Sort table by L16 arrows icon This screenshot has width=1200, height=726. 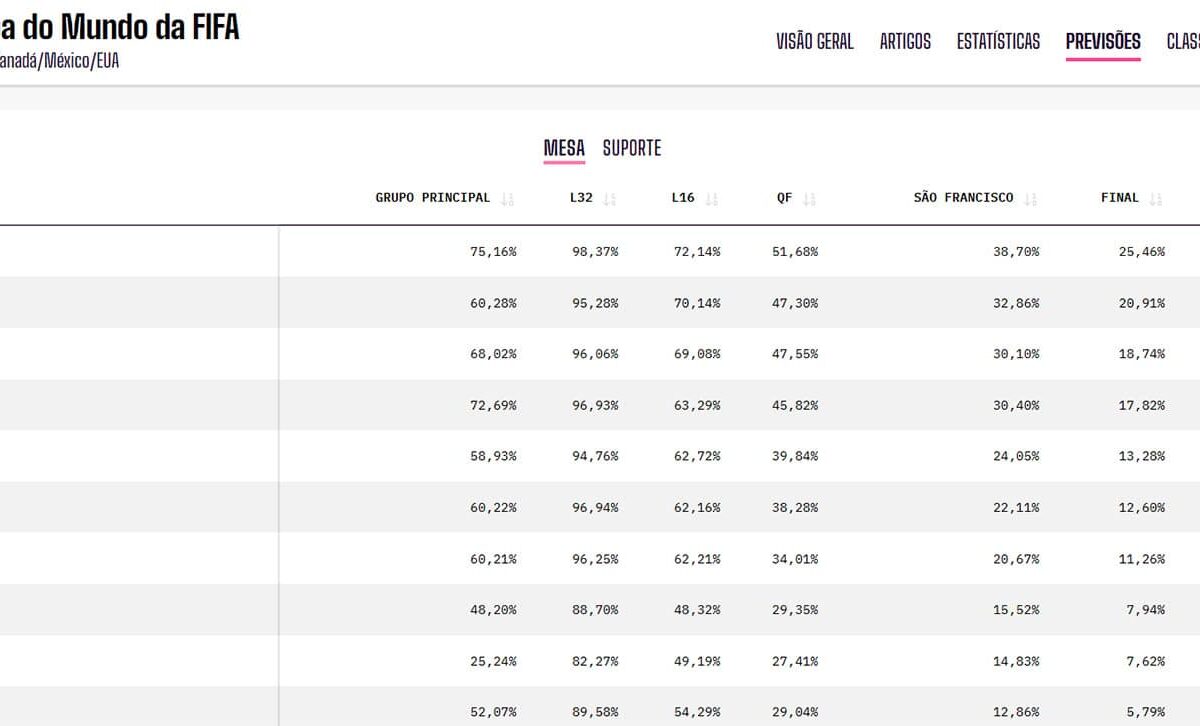(712, 199)
